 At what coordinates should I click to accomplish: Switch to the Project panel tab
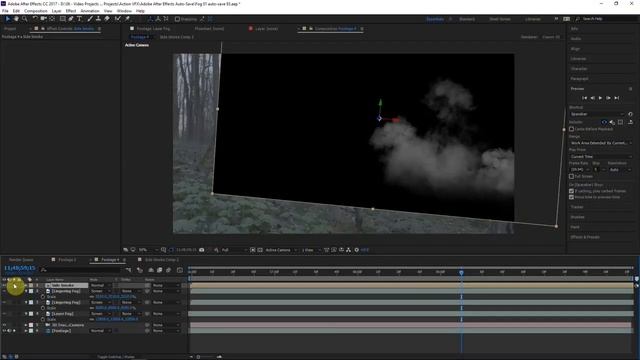pyautogui.click(x=10, y=29)
